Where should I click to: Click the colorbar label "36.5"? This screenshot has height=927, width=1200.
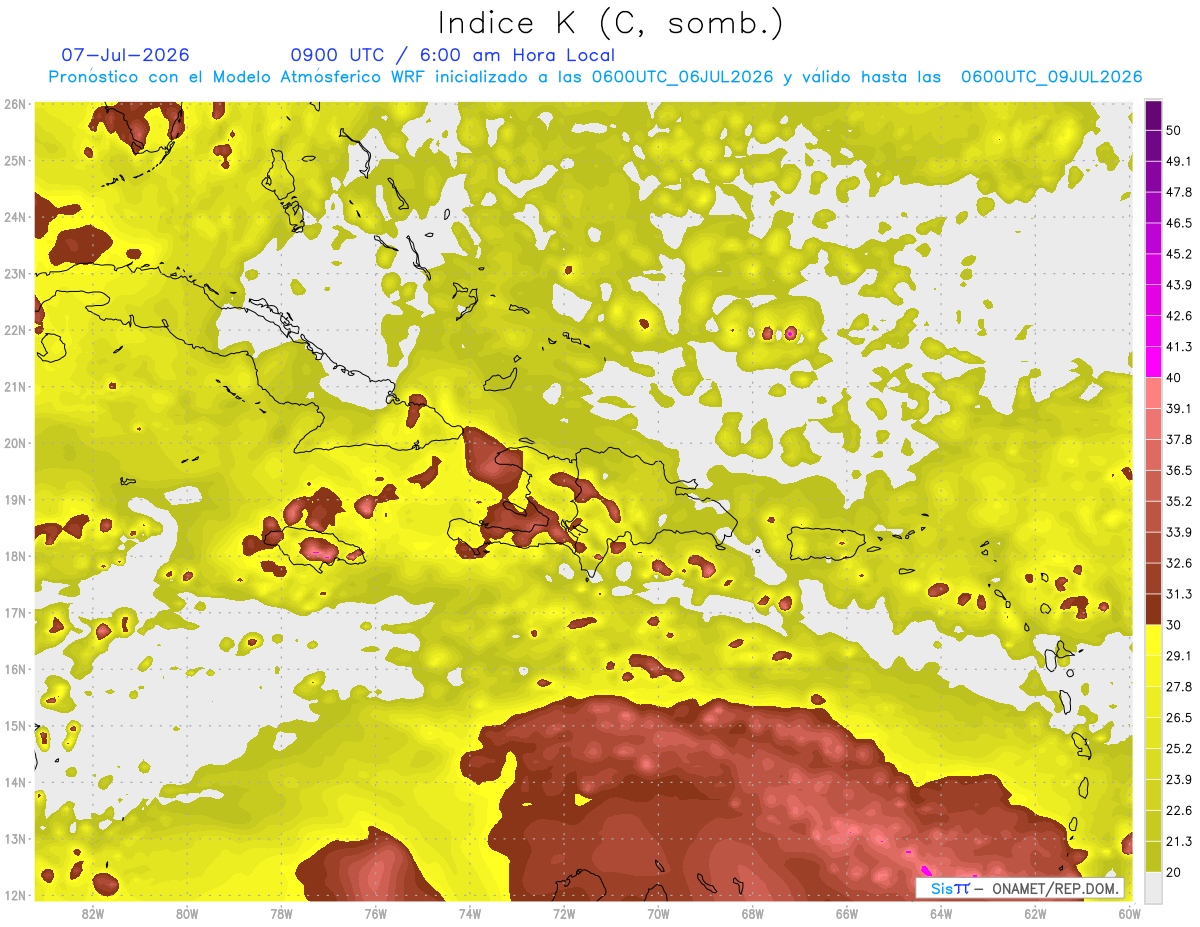[1179, 471]
